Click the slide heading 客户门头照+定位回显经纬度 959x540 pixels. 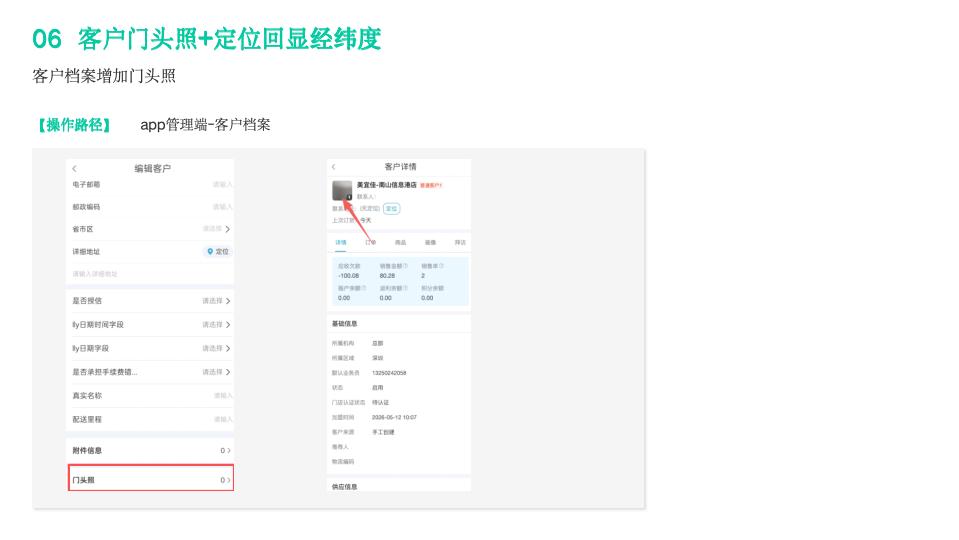[229, 39]
